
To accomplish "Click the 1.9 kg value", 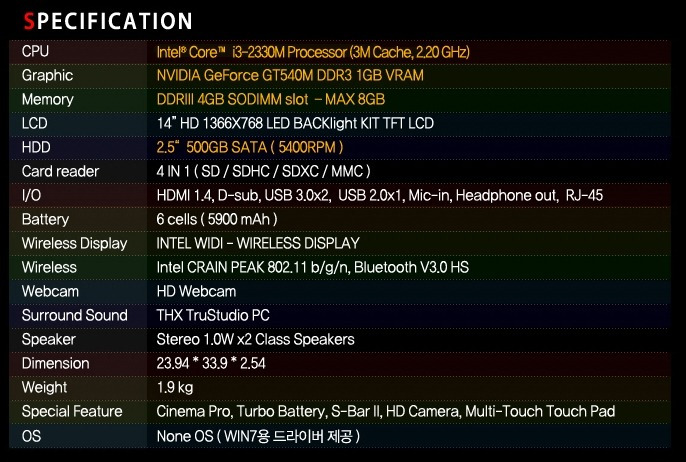I will coord(175,387).
